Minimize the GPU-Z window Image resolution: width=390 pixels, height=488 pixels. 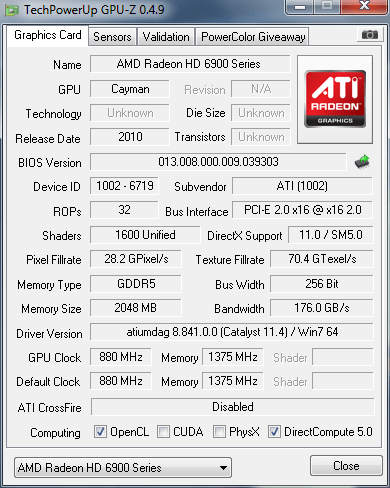point(300,7)
